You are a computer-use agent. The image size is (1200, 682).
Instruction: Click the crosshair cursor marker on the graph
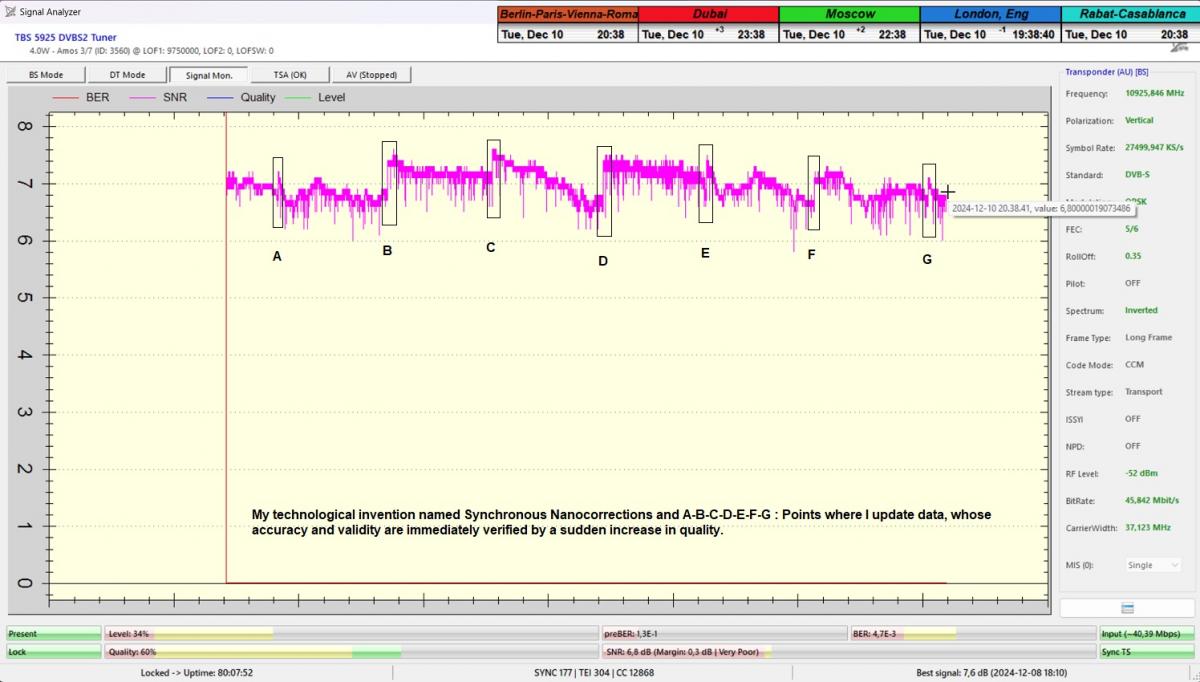pyautogui.click(x=947, y=192)
